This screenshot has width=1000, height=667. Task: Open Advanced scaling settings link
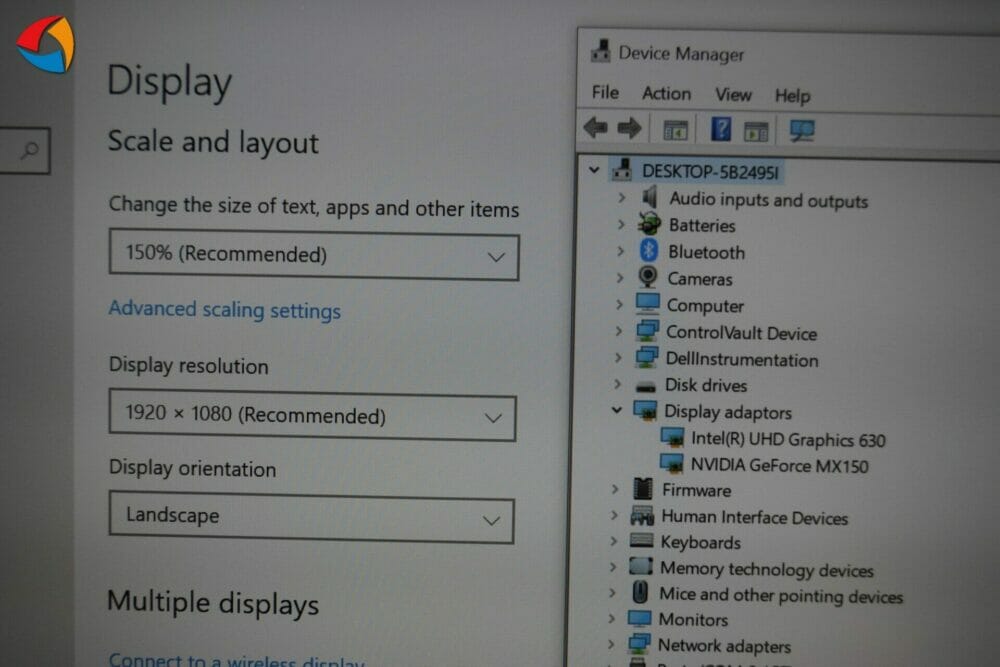click(x=224, y=310)
